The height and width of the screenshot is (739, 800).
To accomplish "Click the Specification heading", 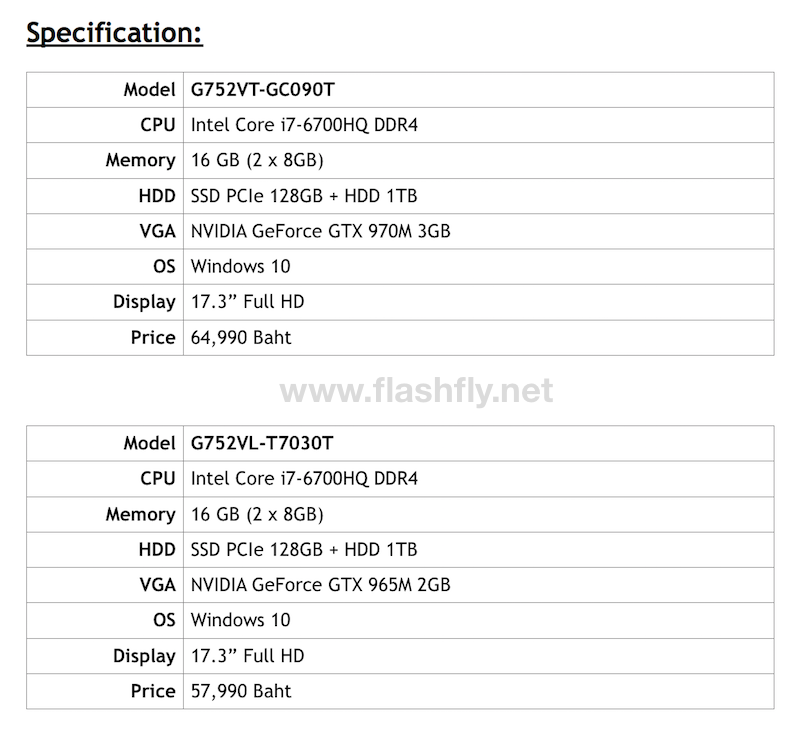I will tap(114, 33).
